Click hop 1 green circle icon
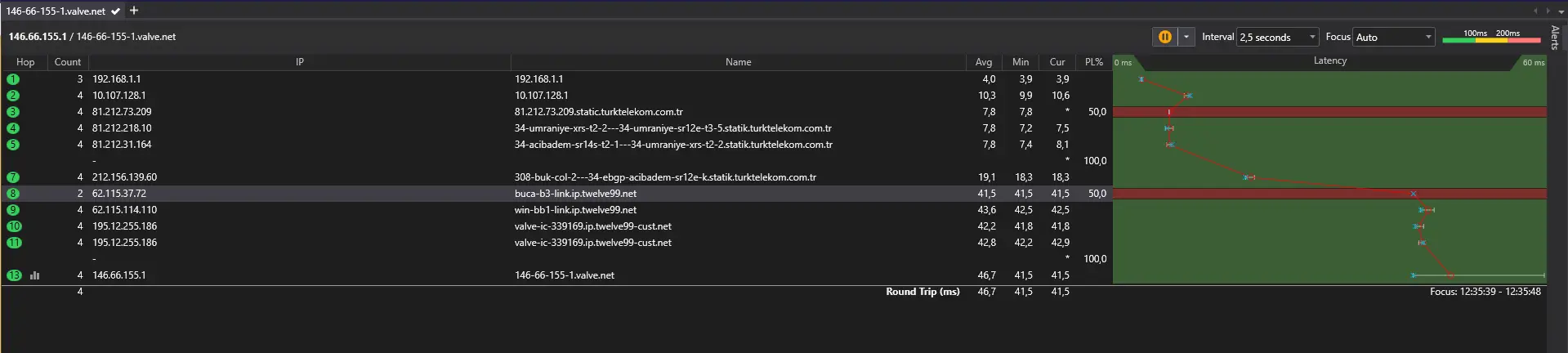Image resolution: width=1568 pixels, height=353 pixels. click(x=13, y=79)
